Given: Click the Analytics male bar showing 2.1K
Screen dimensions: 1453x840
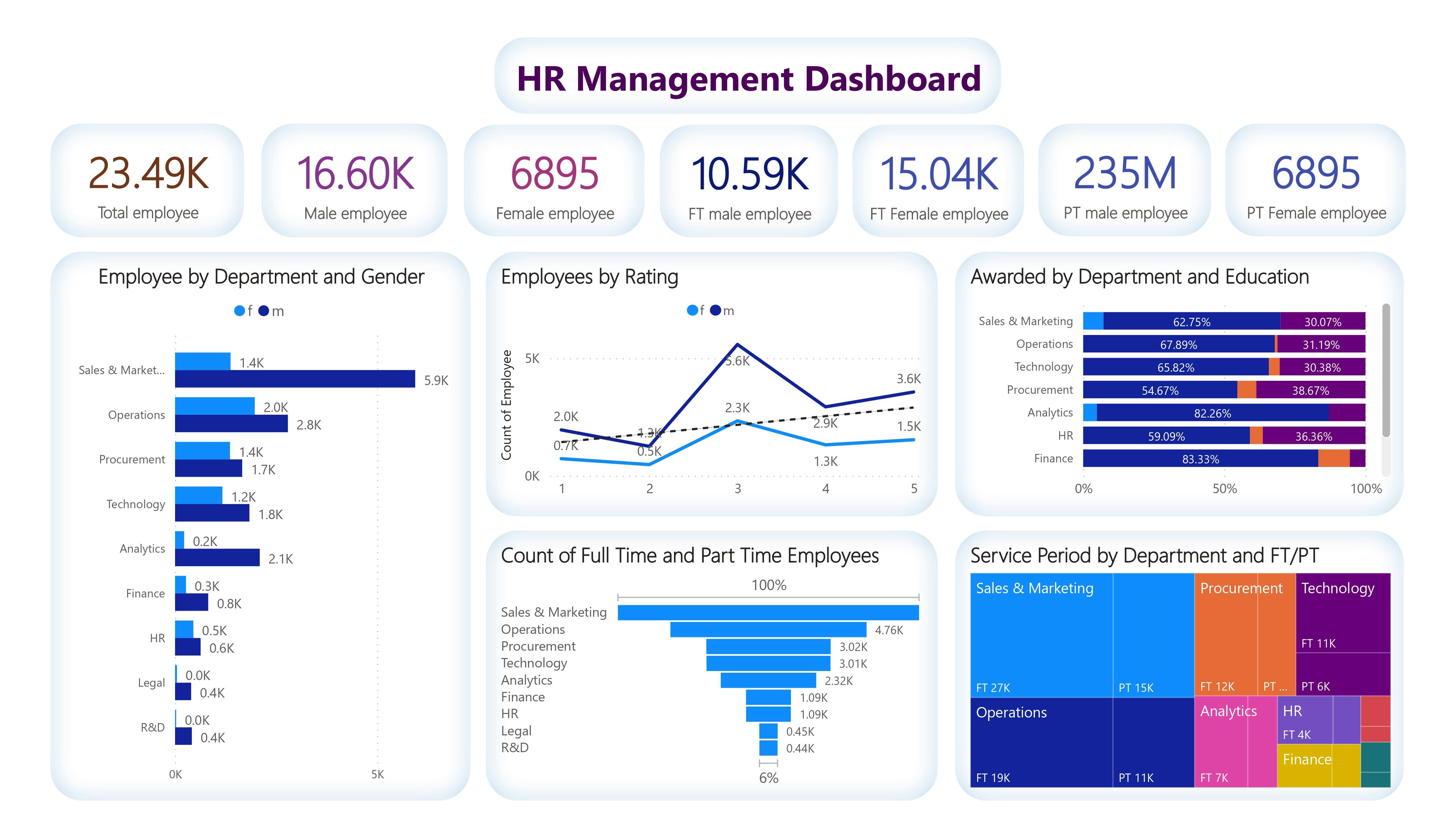Looking at the screenshot, I should click(217, 558).
